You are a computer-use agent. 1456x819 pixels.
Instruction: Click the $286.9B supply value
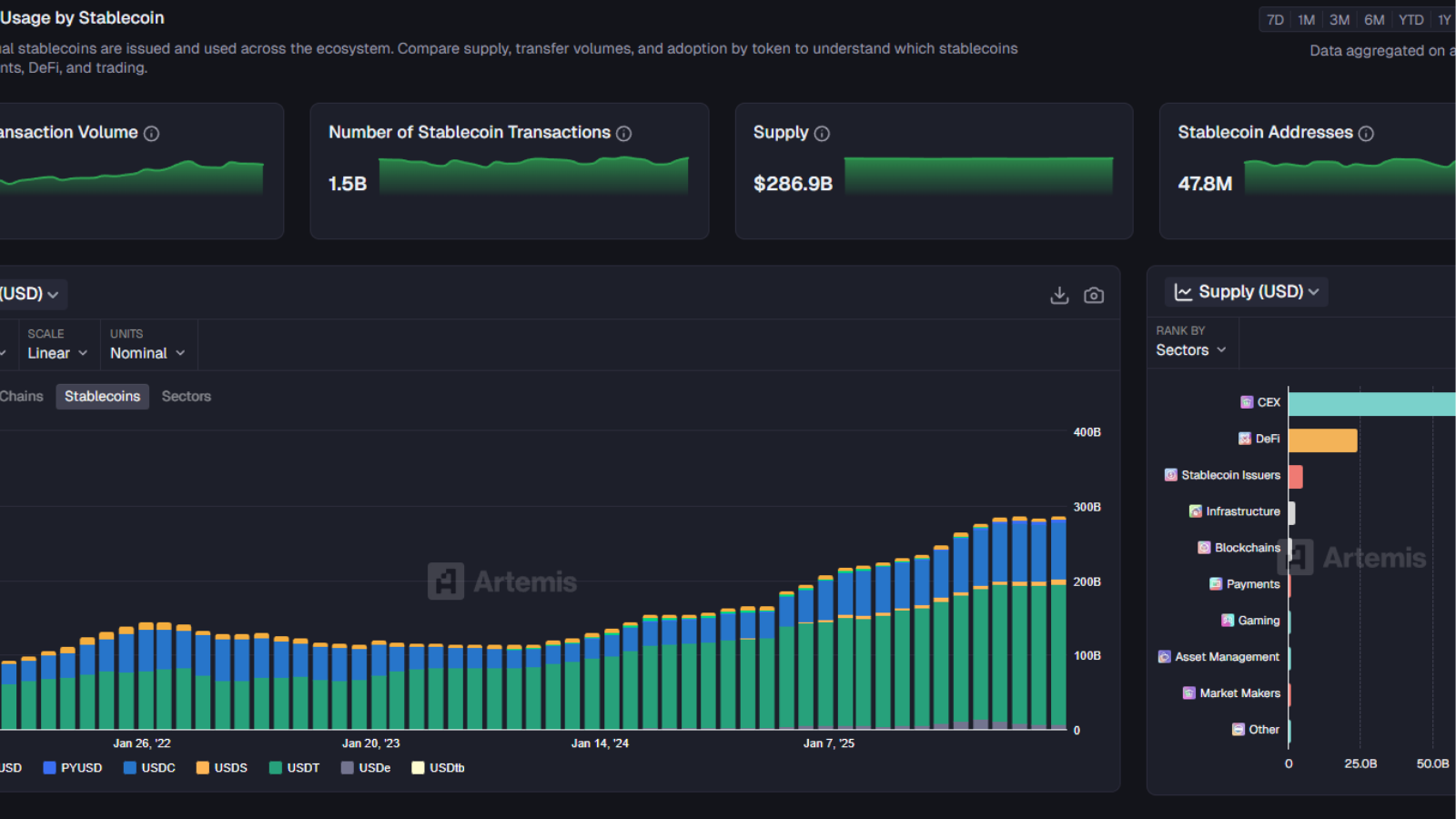pyautogui.click(x=794, y=184)
